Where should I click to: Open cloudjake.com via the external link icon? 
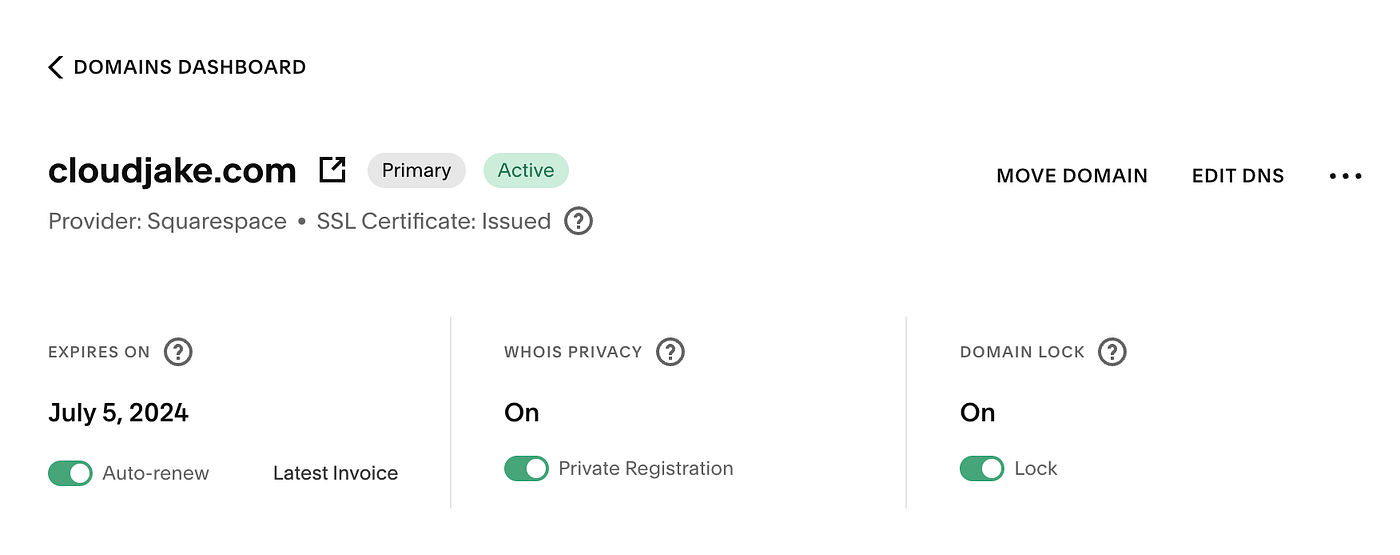(332, 170)
